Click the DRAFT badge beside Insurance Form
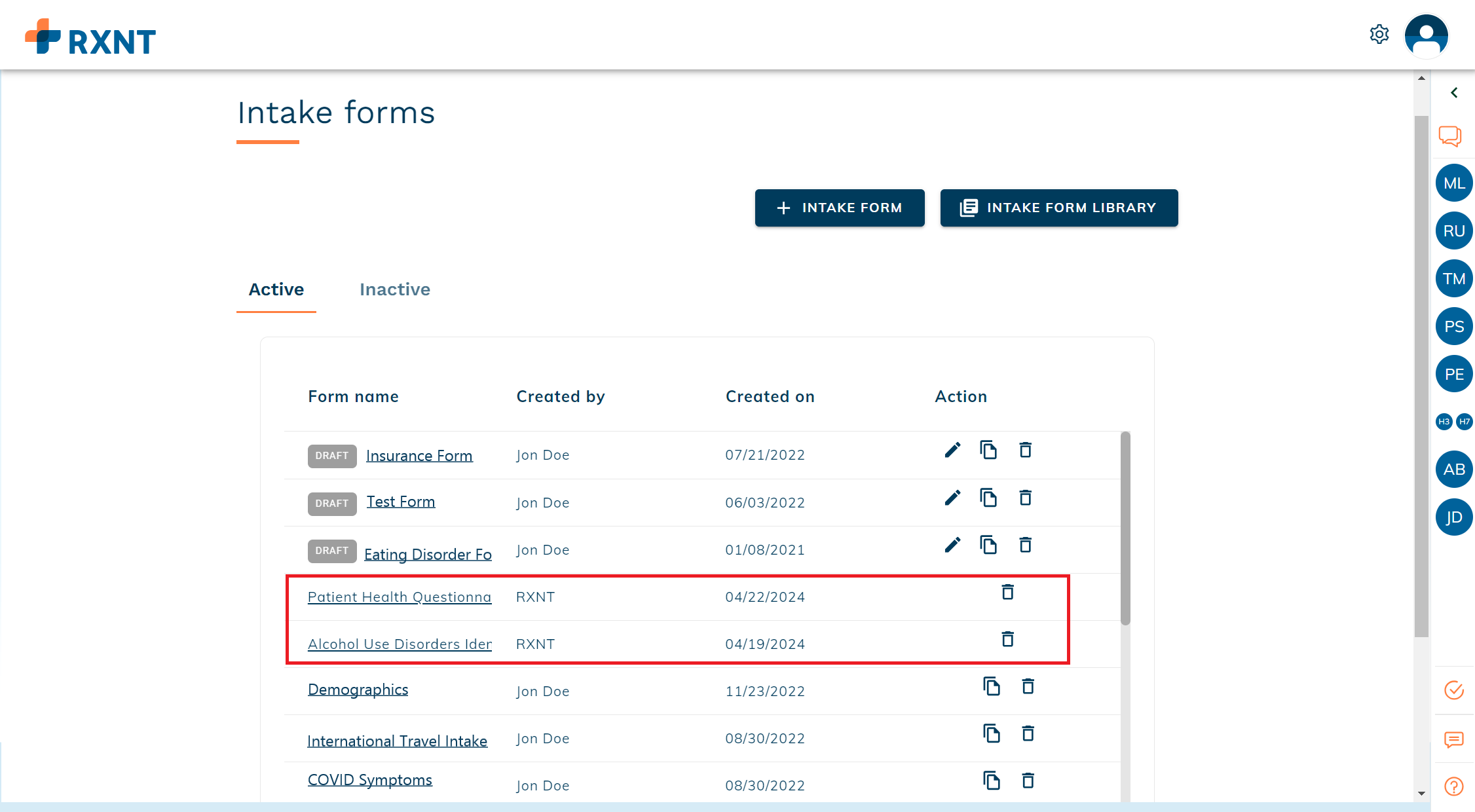1475x812 pixels. (x=332, y=456)
